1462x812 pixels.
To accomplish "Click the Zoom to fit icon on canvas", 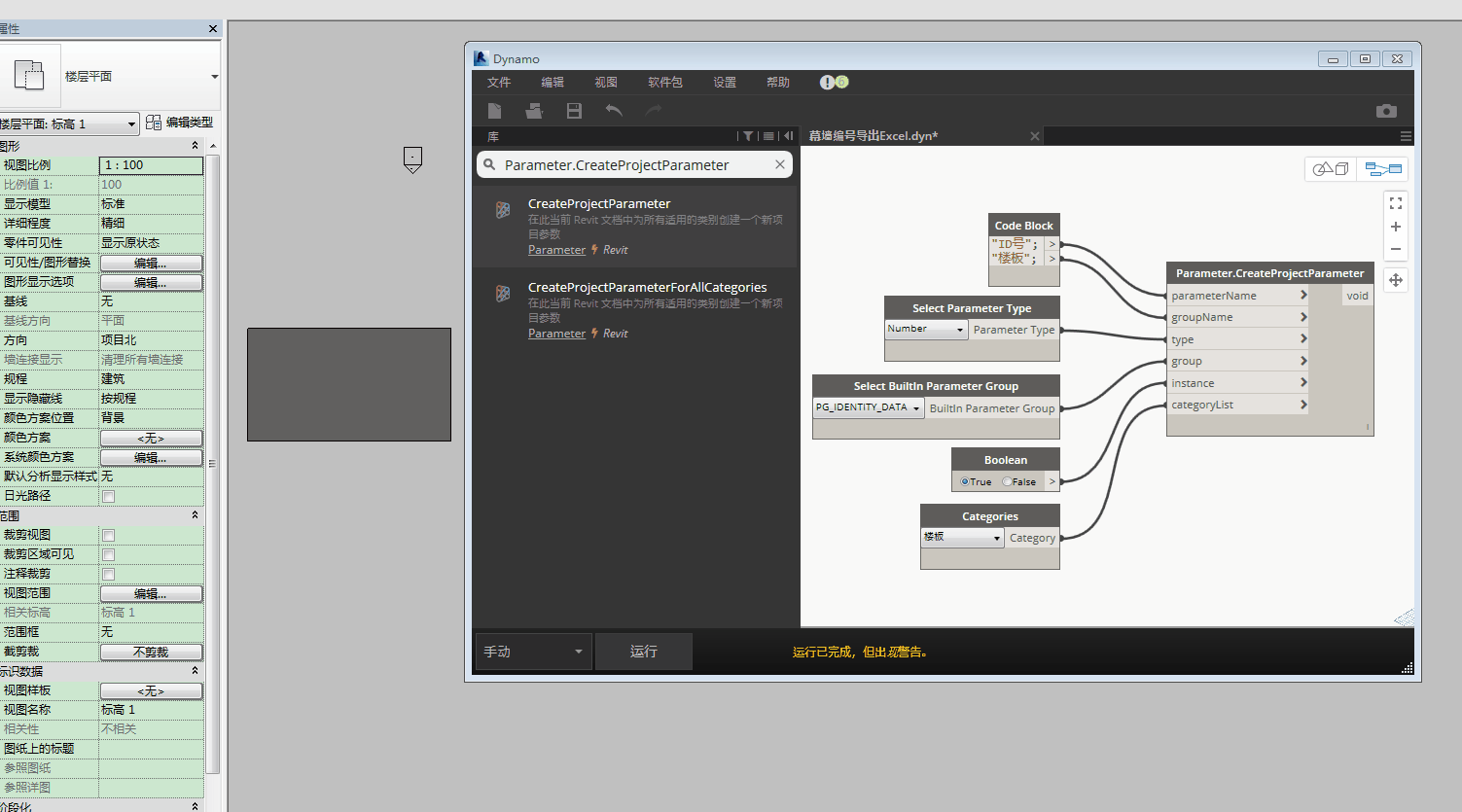I will click(1396, 203).
